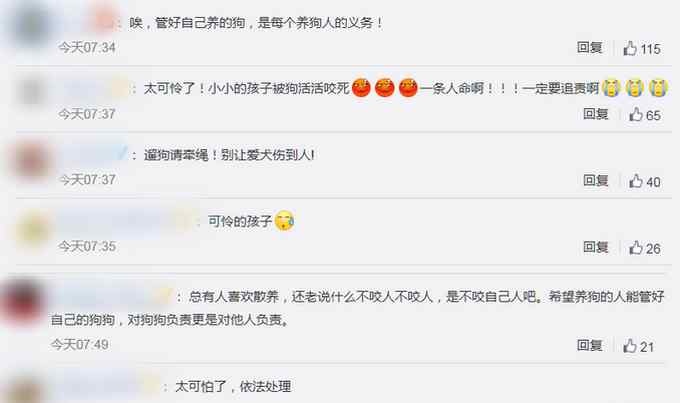Viewport: 680px width, 403px height.
Task: Click the first red angry emoji
Action: coord(361,88)
